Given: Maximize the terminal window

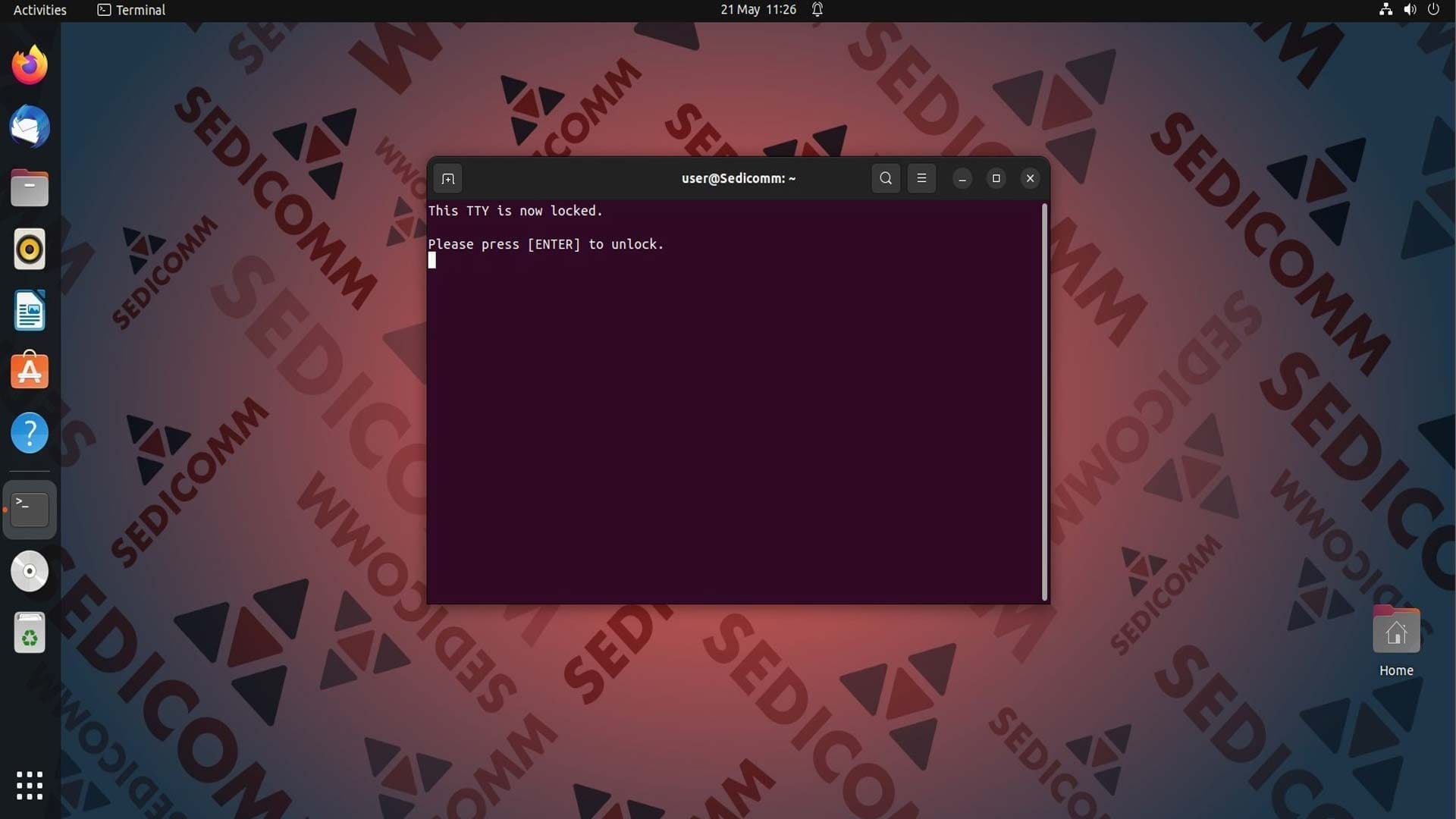Looking at the screenshot, I should (x=996, y=178).
